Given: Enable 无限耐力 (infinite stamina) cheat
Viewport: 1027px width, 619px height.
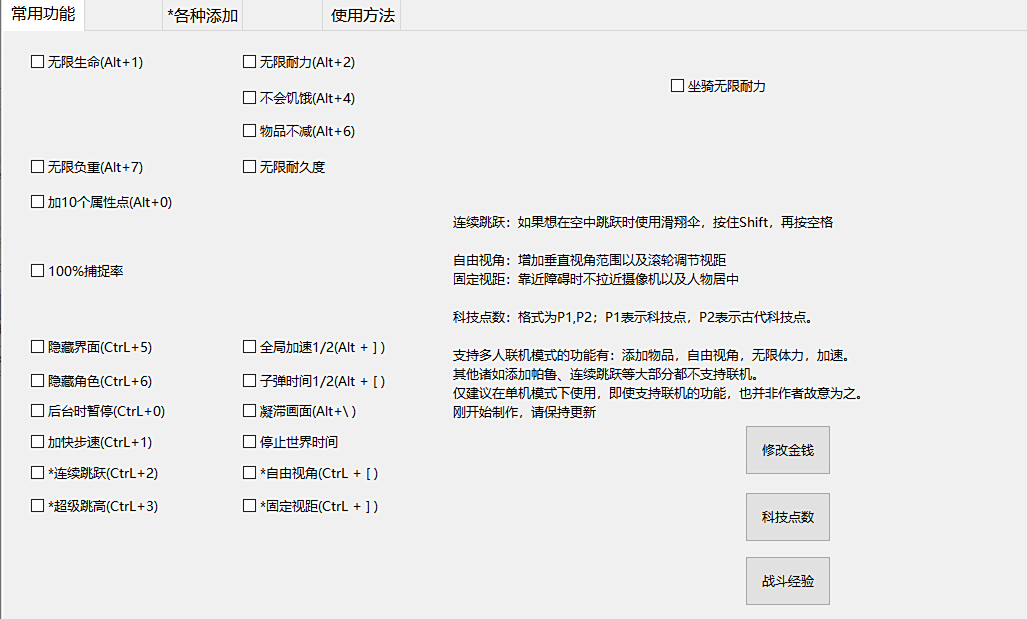Looking at the screenshot, I should click(249, 61).
